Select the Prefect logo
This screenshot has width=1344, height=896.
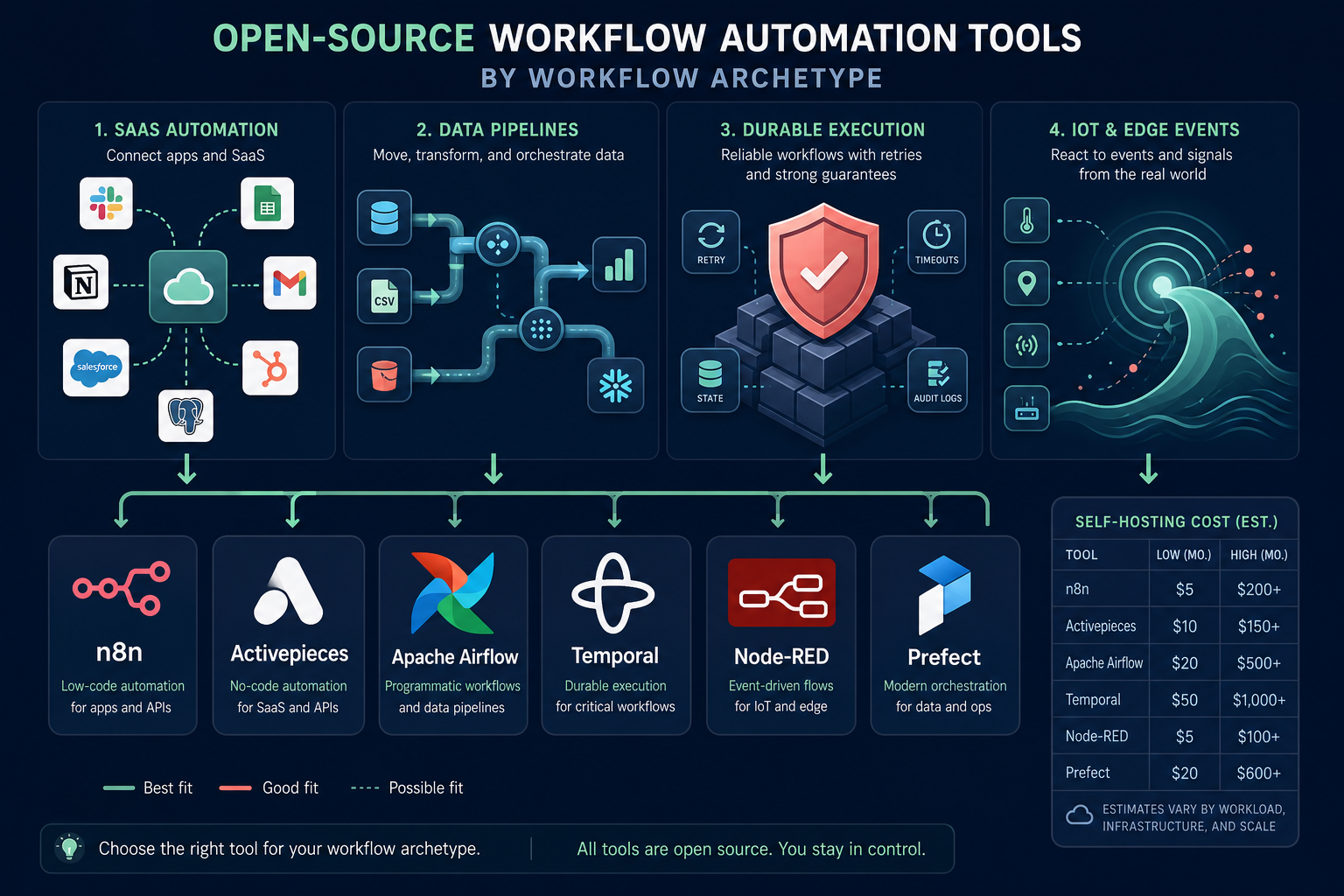944,596
